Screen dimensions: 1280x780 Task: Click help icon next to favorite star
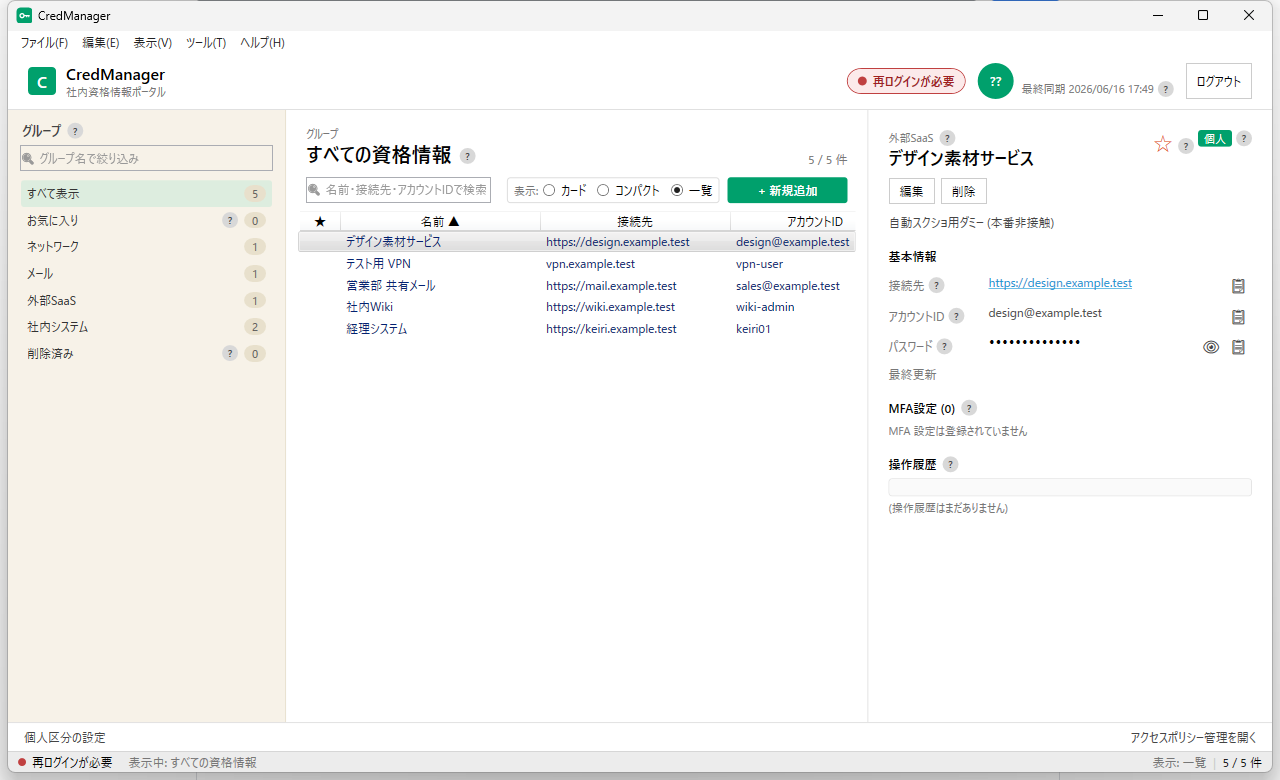tap(1186, 146)
